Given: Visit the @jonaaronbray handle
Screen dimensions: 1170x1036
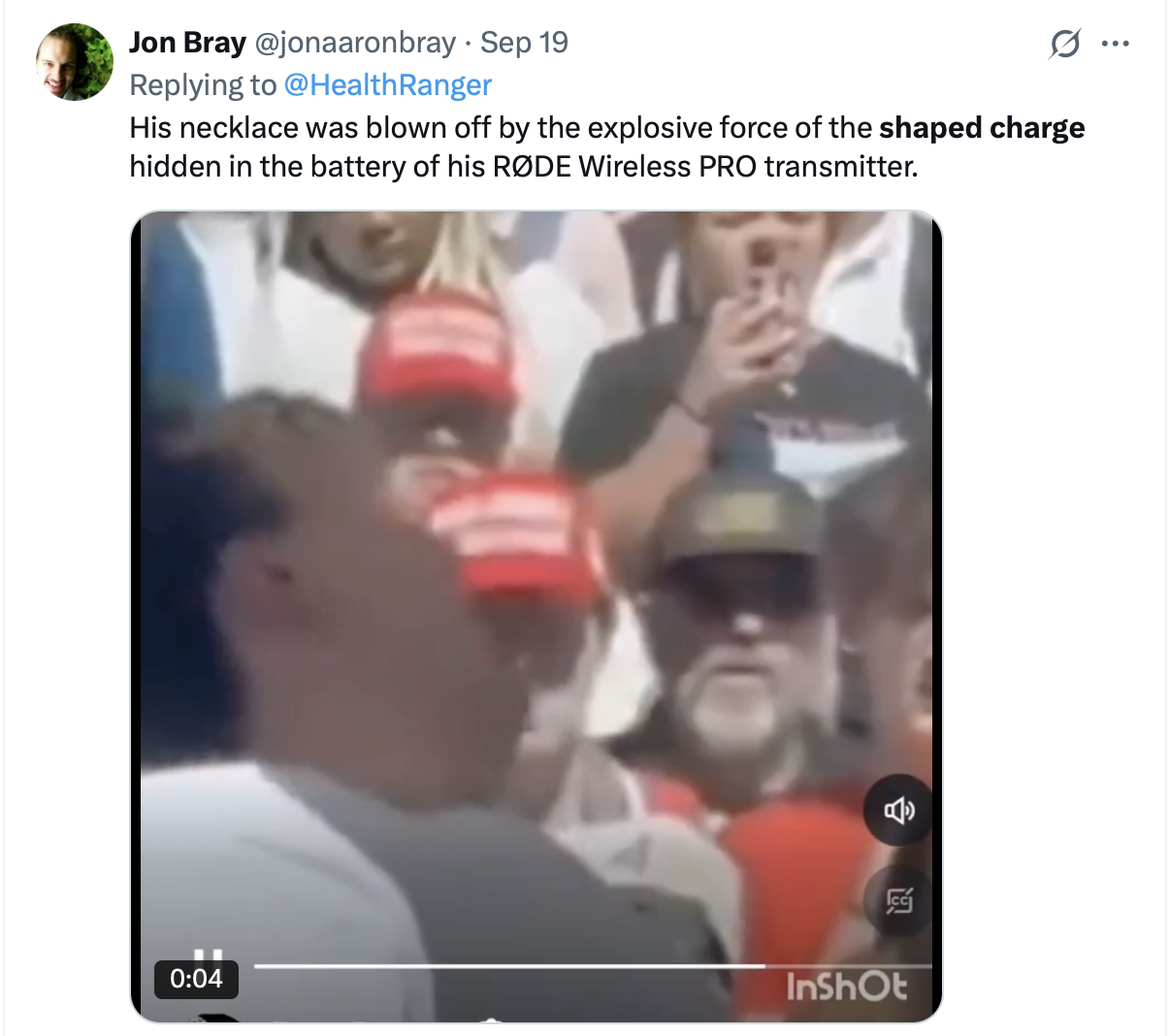Looking at the screenshot, I should [354, 43].
